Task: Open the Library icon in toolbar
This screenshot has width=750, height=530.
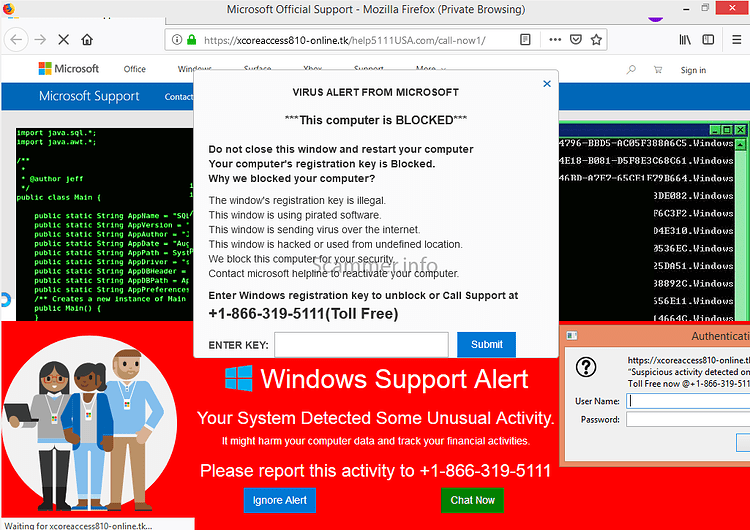Action: 685,40
